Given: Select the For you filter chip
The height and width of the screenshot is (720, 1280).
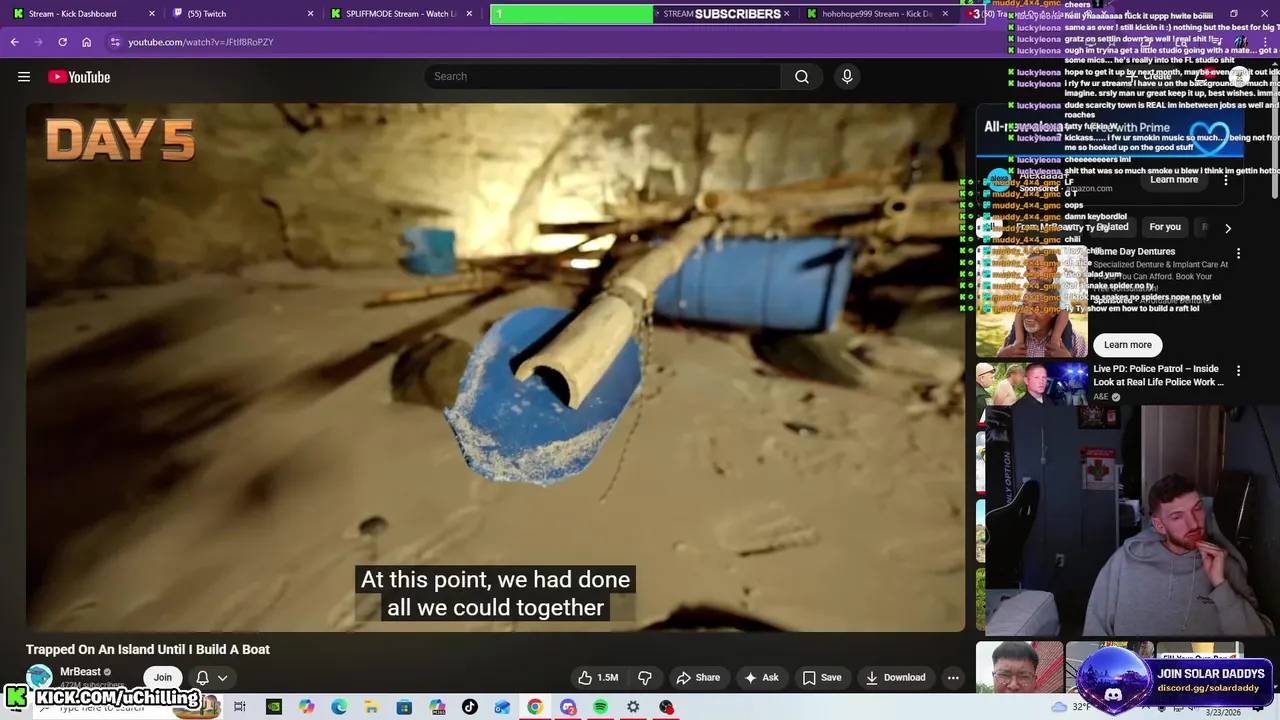Looking at the screenshot, I should click(1165, 227).
